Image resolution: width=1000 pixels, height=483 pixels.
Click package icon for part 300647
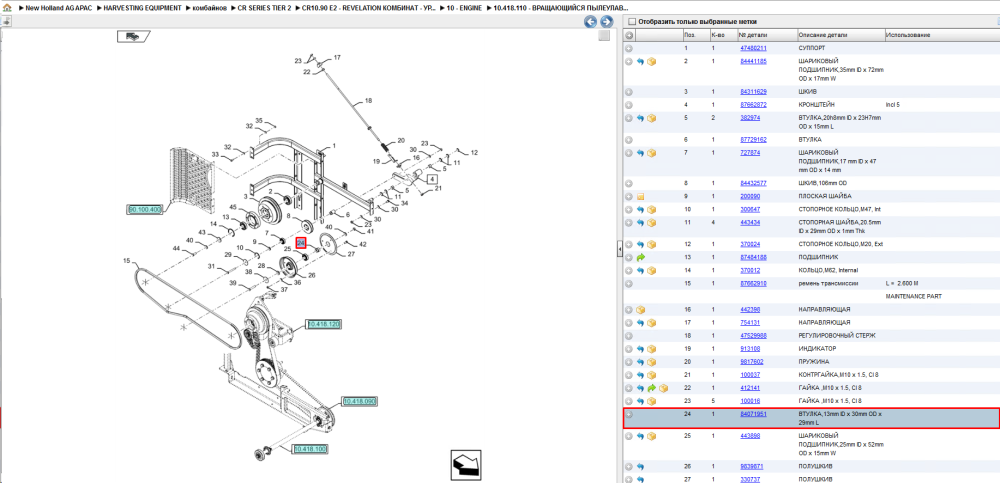click(651, 209)
